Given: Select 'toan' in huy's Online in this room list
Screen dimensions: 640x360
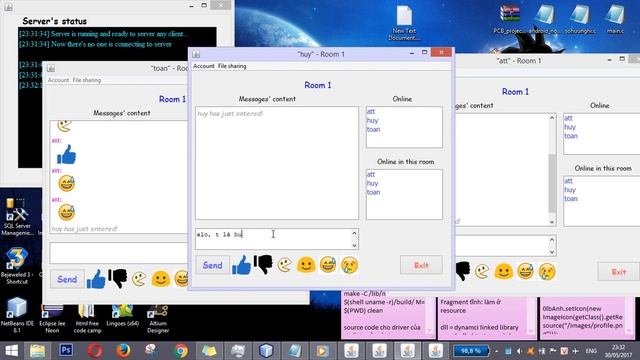Looking at the screenshot, I should pyautogui.click(x=373, y=192).
